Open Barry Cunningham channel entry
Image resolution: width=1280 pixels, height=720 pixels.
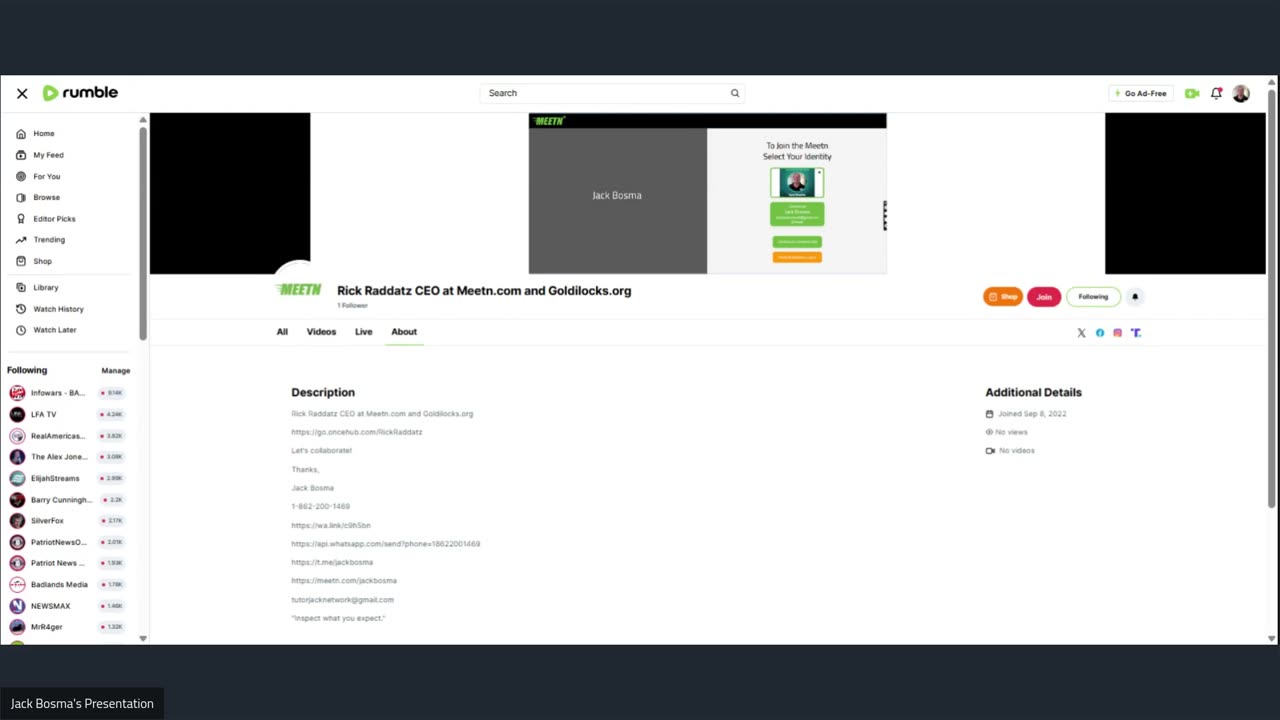coord(65,500)
